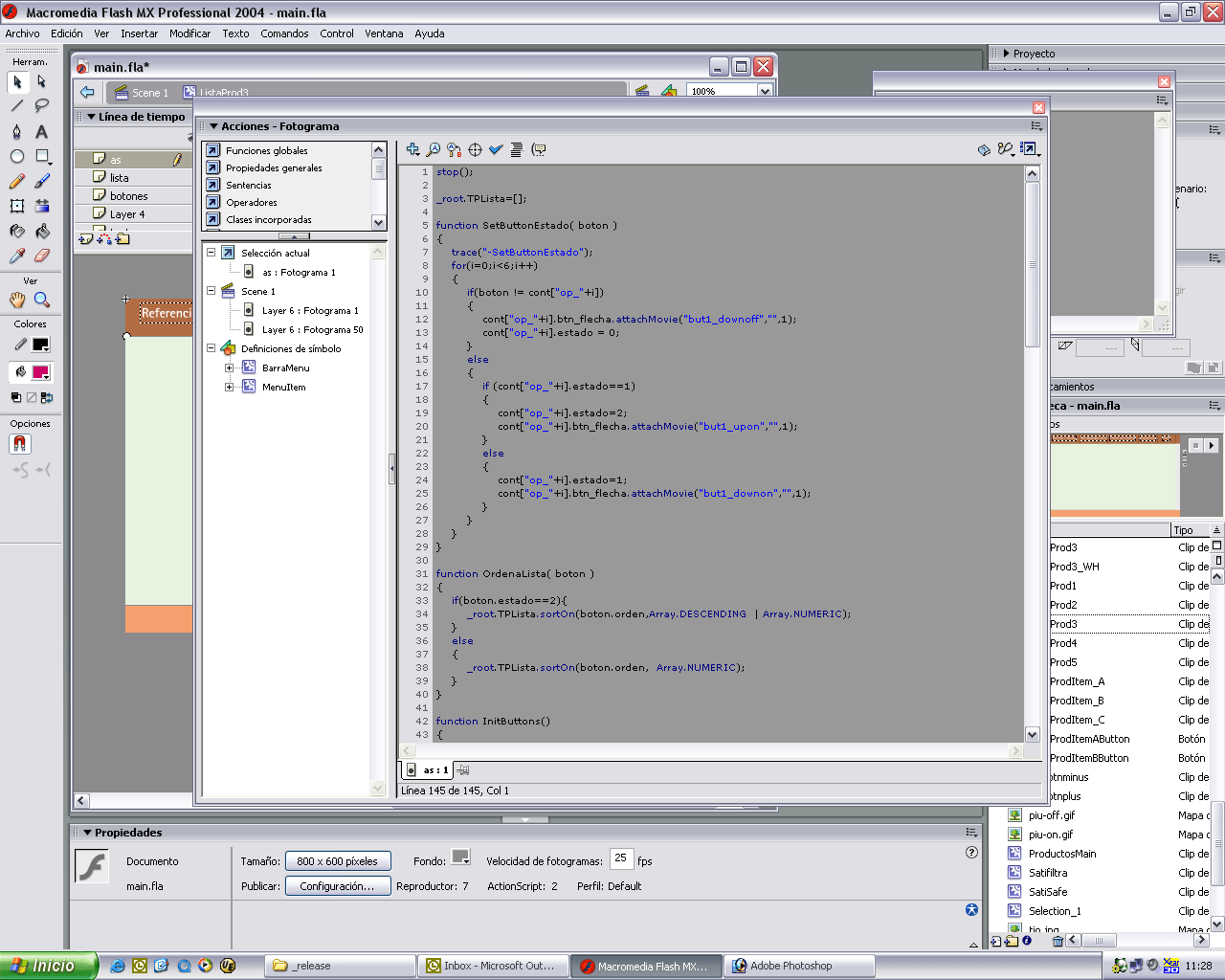The width and height of the screenshot is (1225, 980).
Task: Select the Selection arrow tool
Action: pyautogui.click(x=17, y=82)
